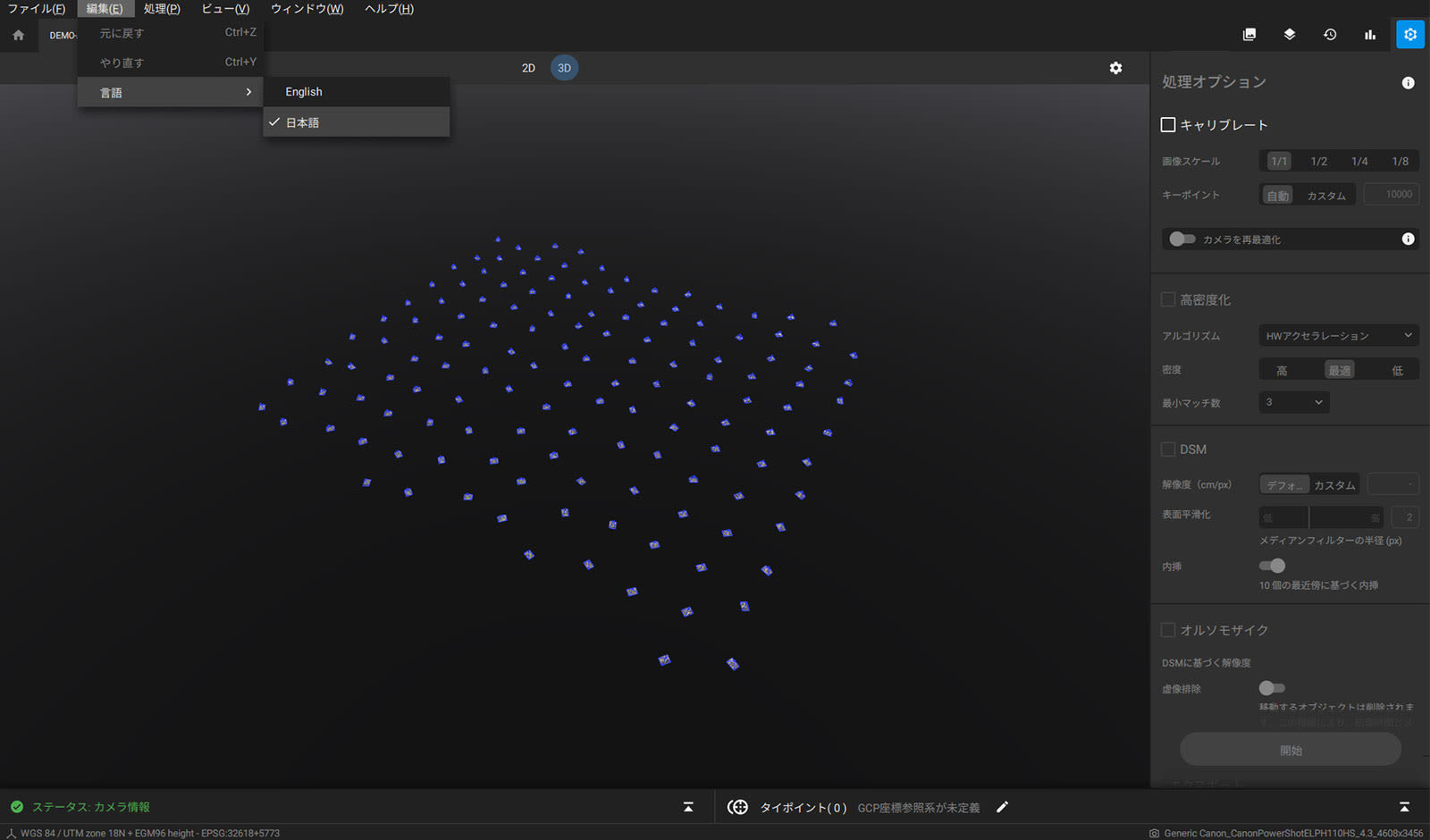This screenshot has width=1430, height=840.
Task: Select the 1/2 image scale option
Action: click(x=1319, y=161)
